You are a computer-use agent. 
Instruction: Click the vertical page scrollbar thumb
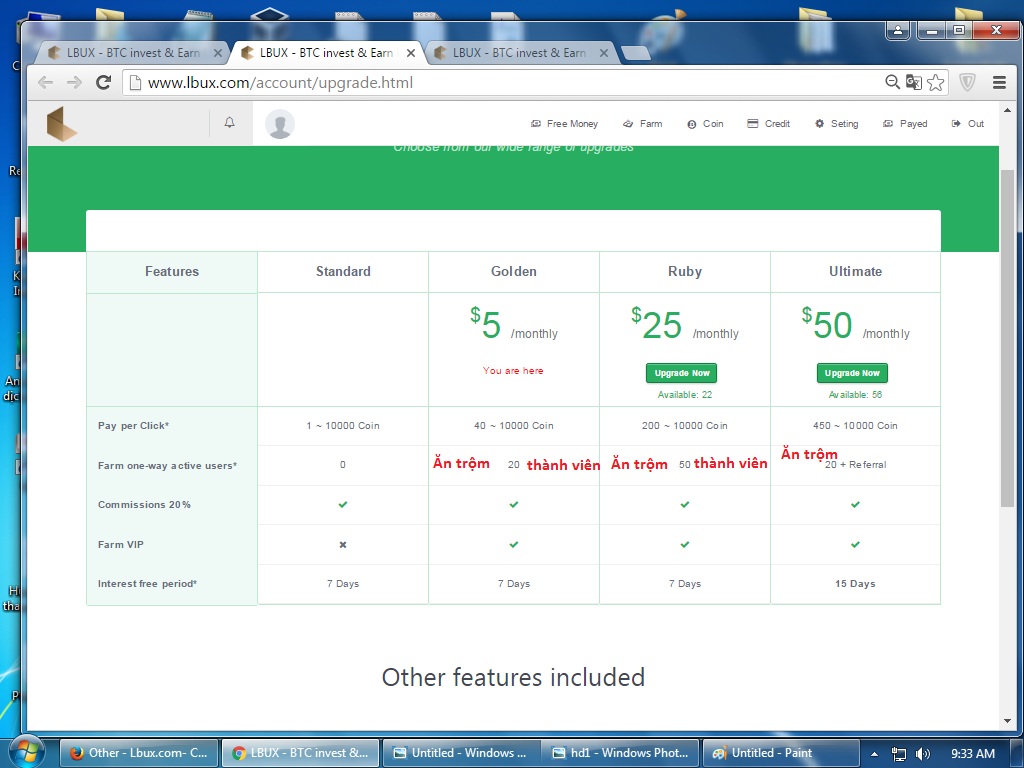click(x=1007, y=338)
